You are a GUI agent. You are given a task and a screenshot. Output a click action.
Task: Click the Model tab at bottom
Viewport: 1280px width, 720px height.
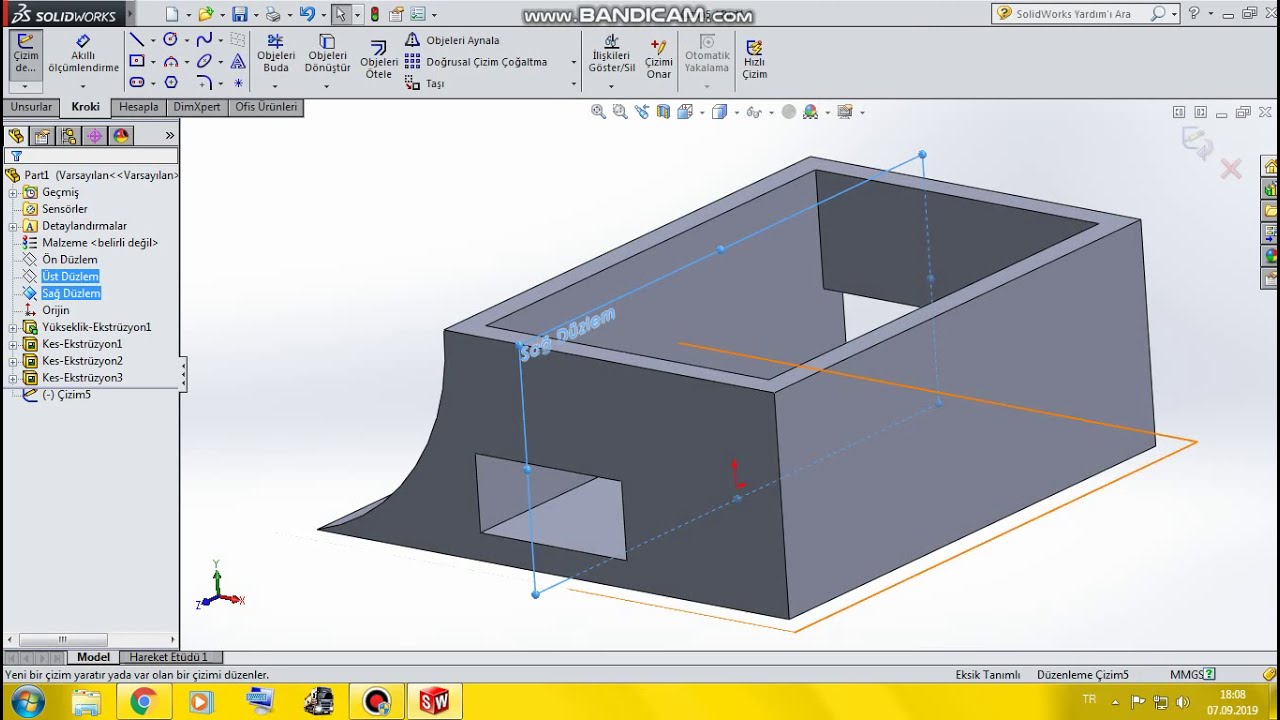pyautogui.click(x=93, y=657)
